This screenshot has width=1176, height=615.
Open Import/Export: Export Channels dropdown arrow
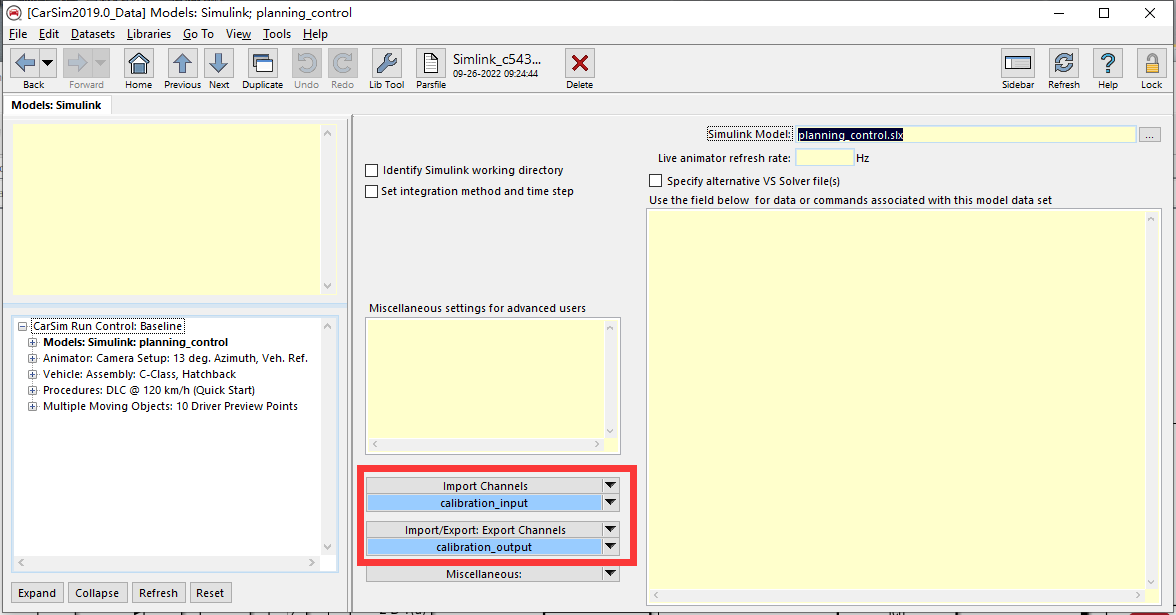(x=610, y=530)
